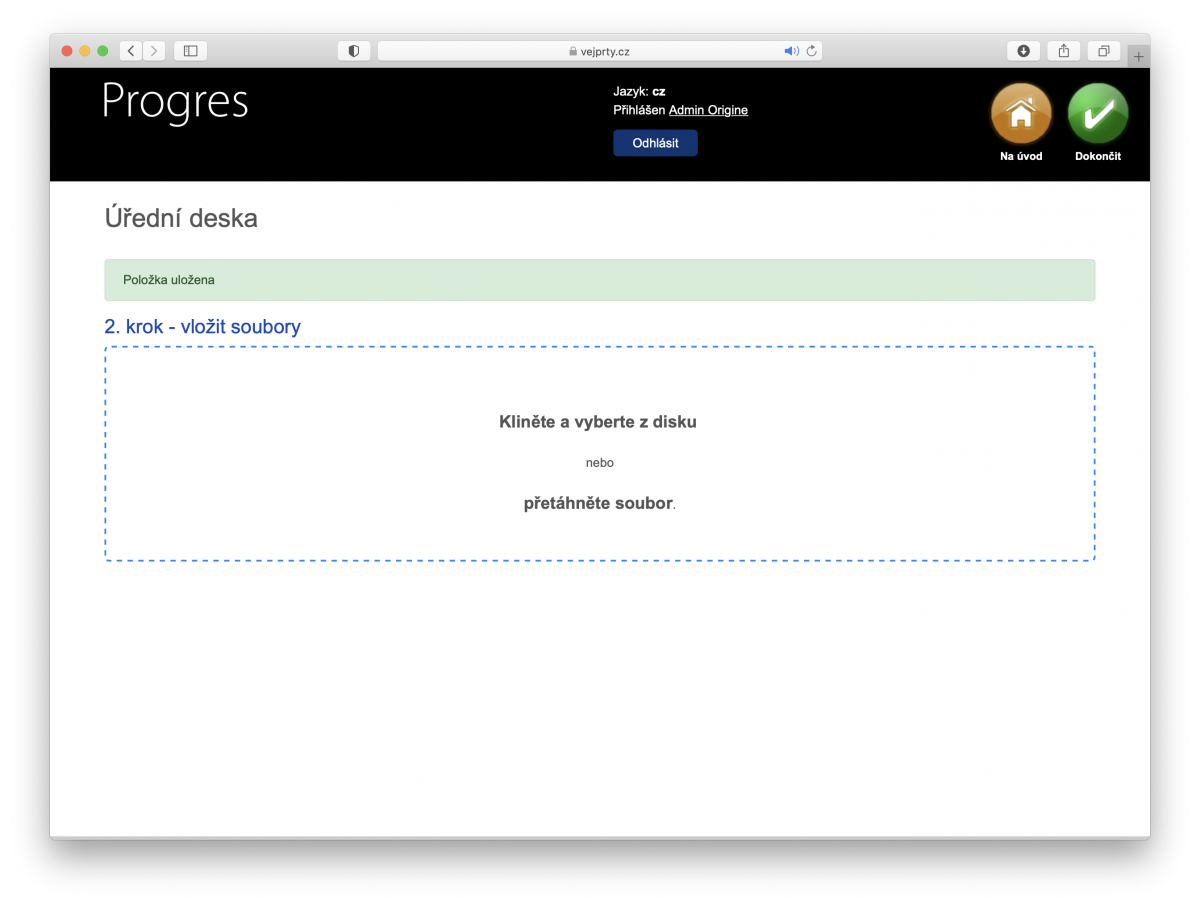Screen dimensions: 1200x906
Task: Click the vejprty.cz address bar
Action: point(598,51)
